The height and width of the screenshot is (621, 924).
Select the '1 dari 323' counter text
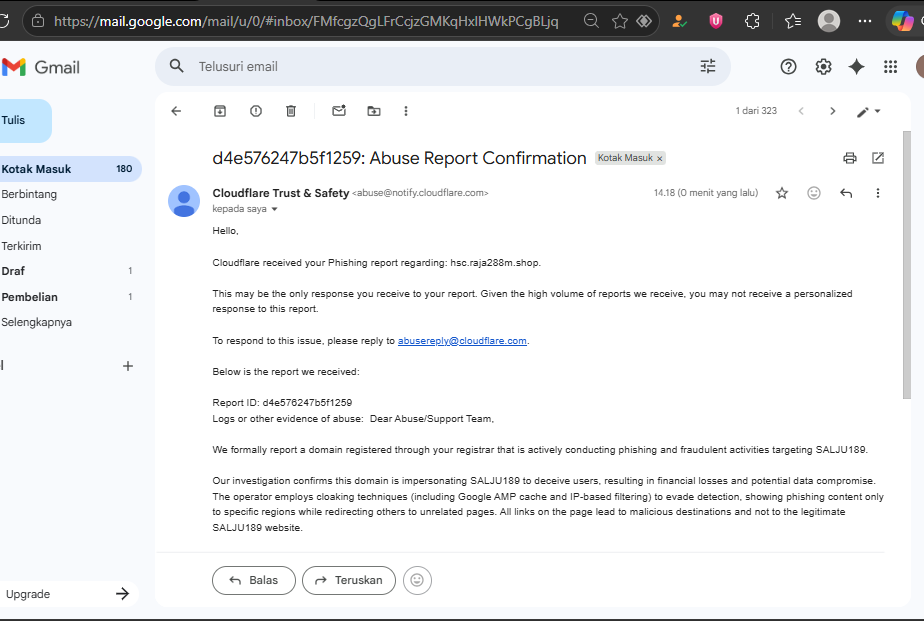tap(756, 111)
